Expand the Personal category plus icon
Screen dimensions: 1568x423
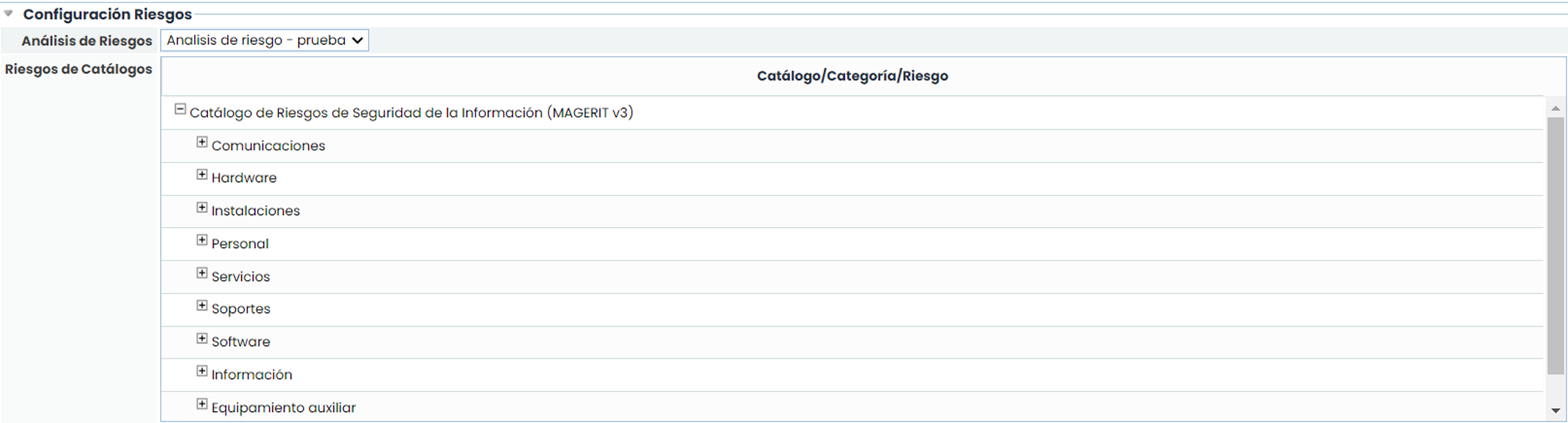tap(201, 240)
